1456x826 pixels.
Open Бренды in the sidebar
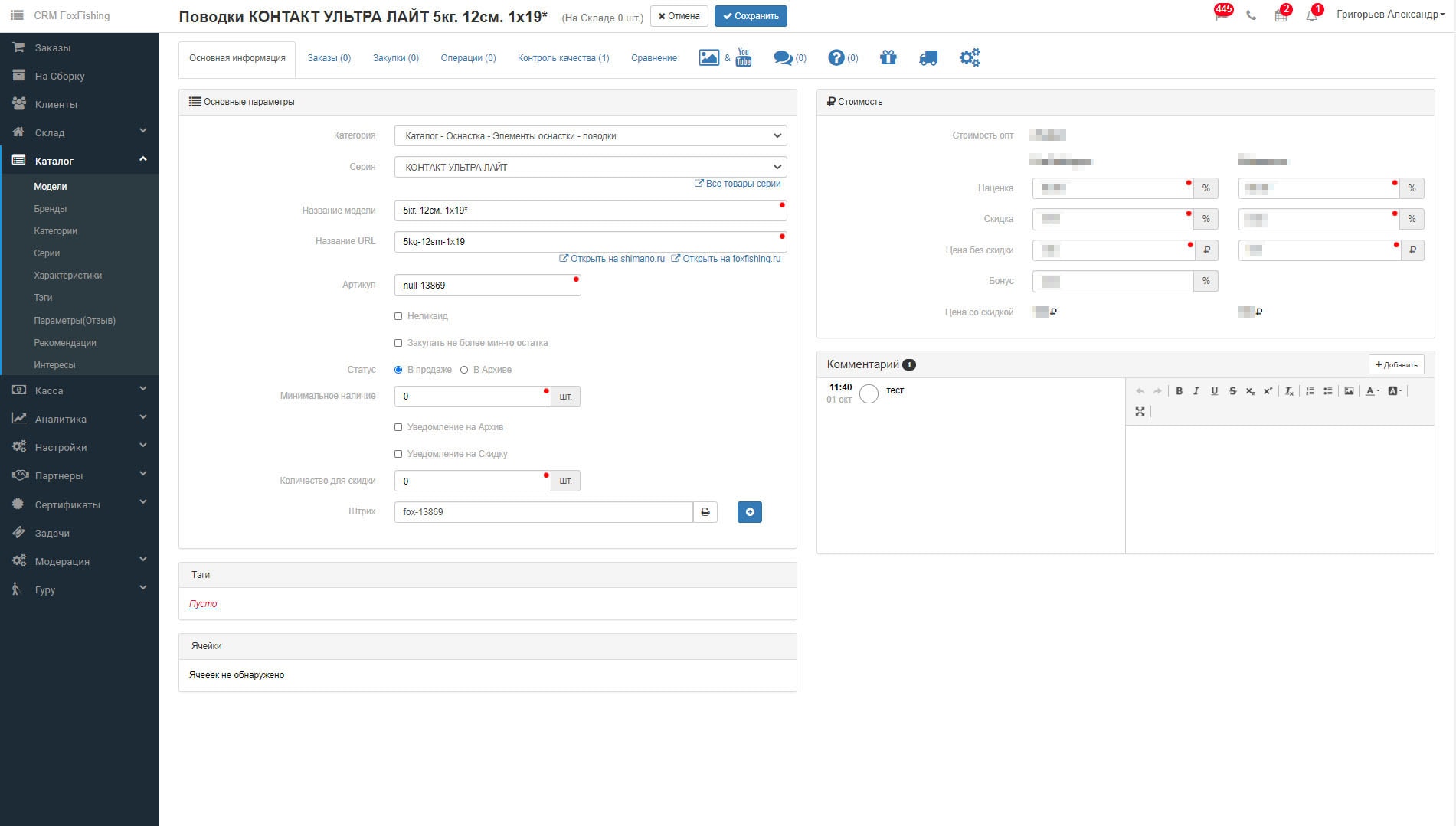[x=50, y=209]
